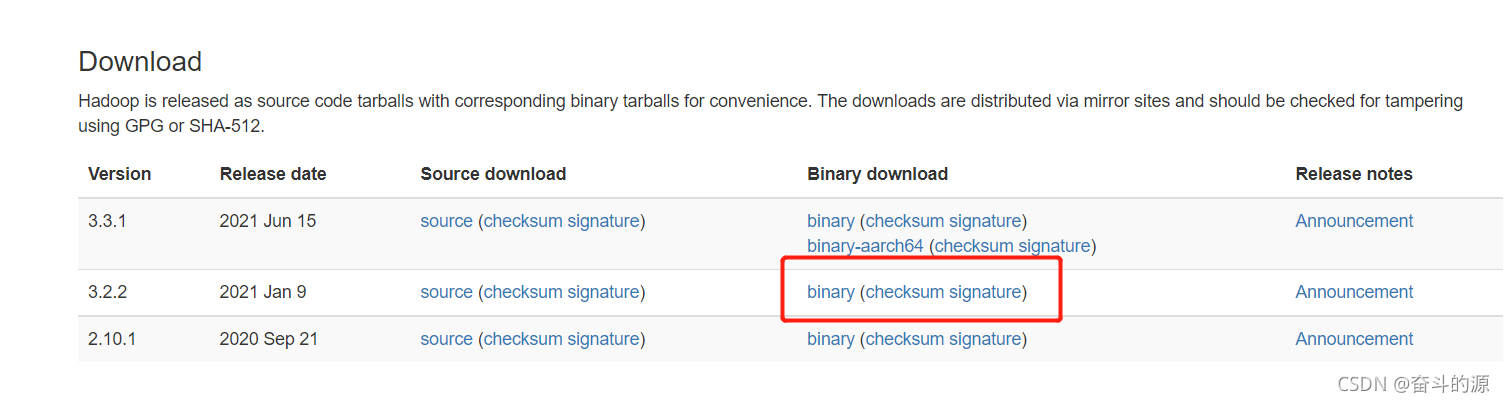
Task: Download the 3.3.1 binary tarball
Action: tap(830, 221)
